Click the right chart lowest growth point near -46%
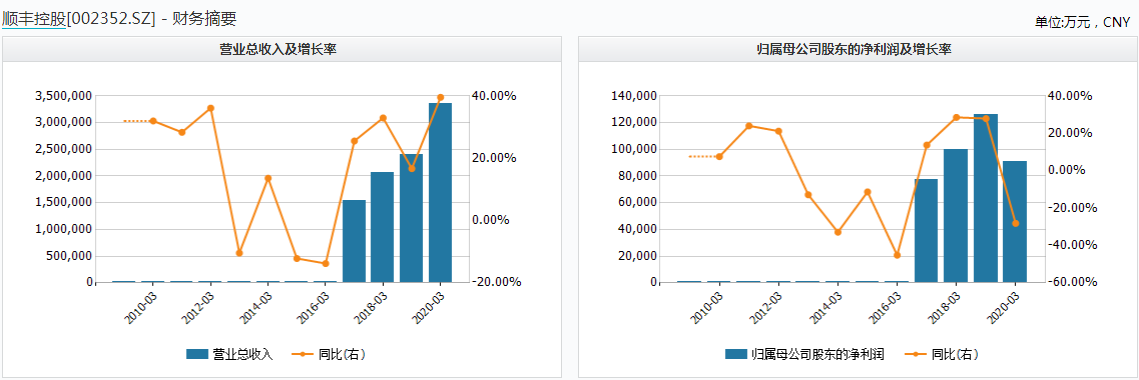Screen dimensions: 1139x380 tap(897, 255)
